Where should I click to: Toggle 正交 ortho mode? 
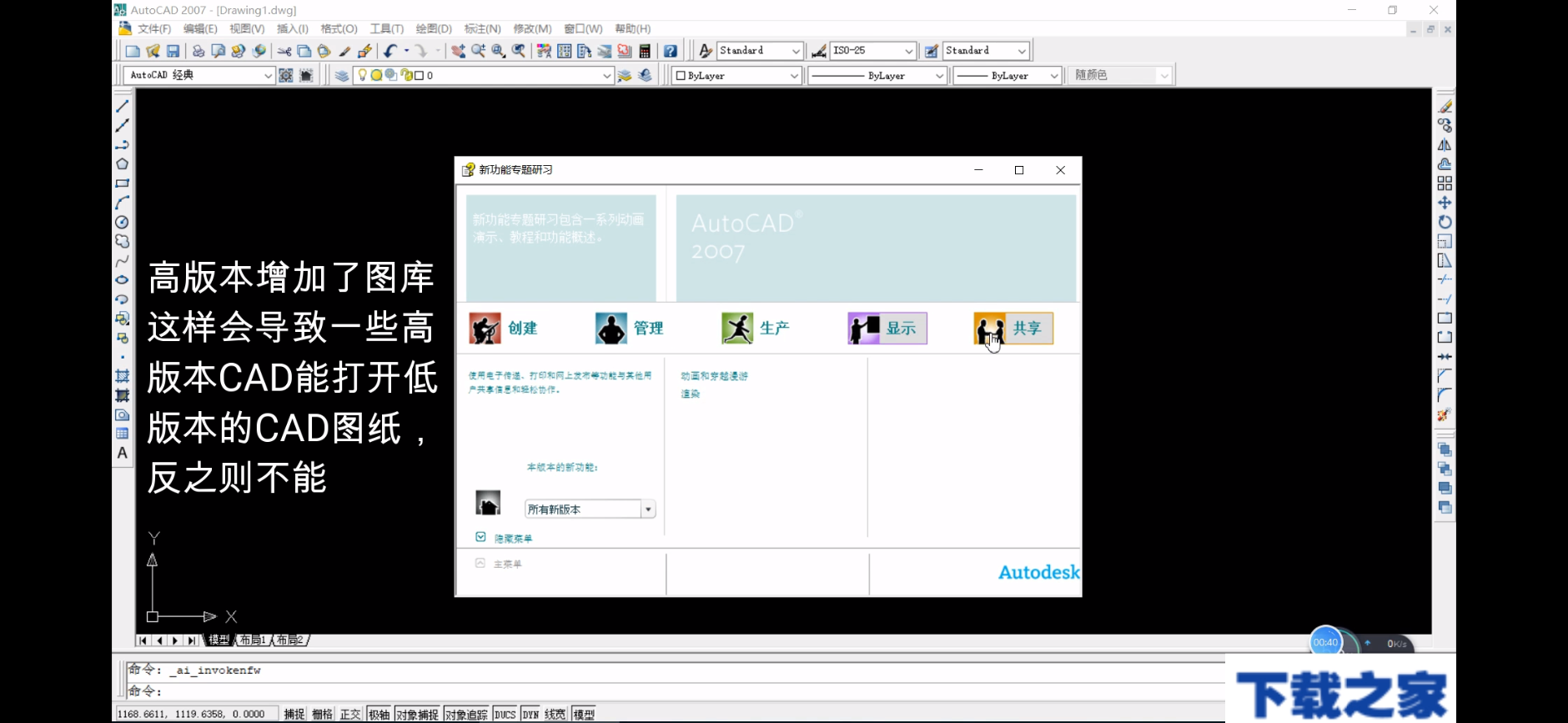pyautogui.click(x=350, y=714)
